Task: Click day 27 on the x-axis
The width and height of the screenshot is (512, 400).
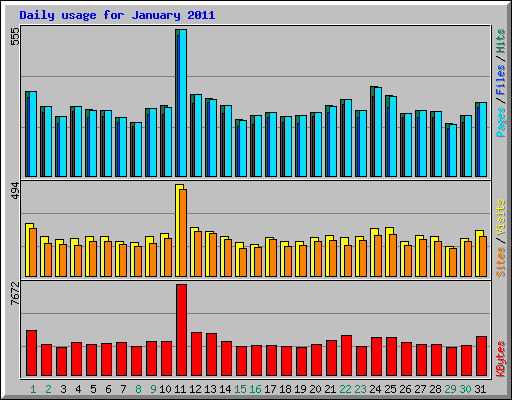Action: [x=420, y=389]
